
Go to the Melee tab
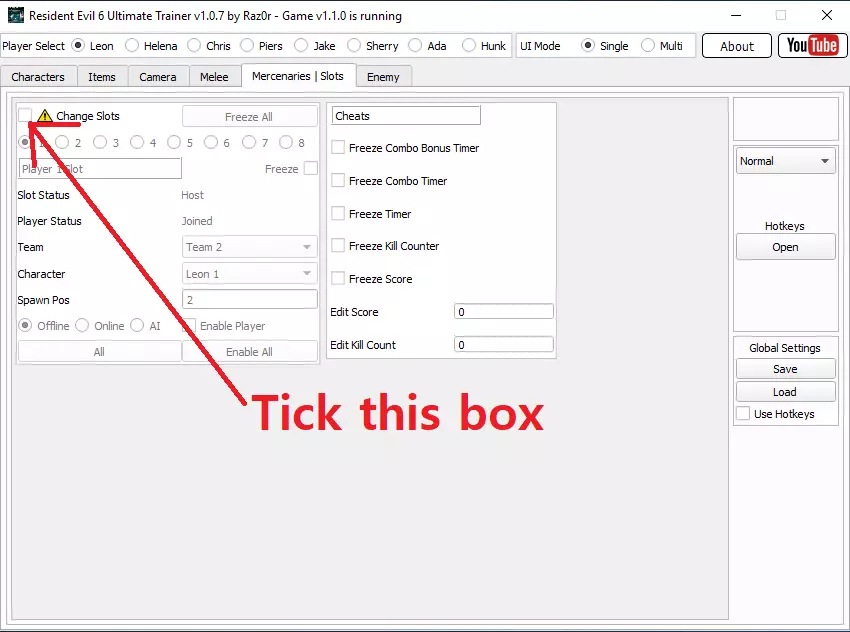click(214, 77)
